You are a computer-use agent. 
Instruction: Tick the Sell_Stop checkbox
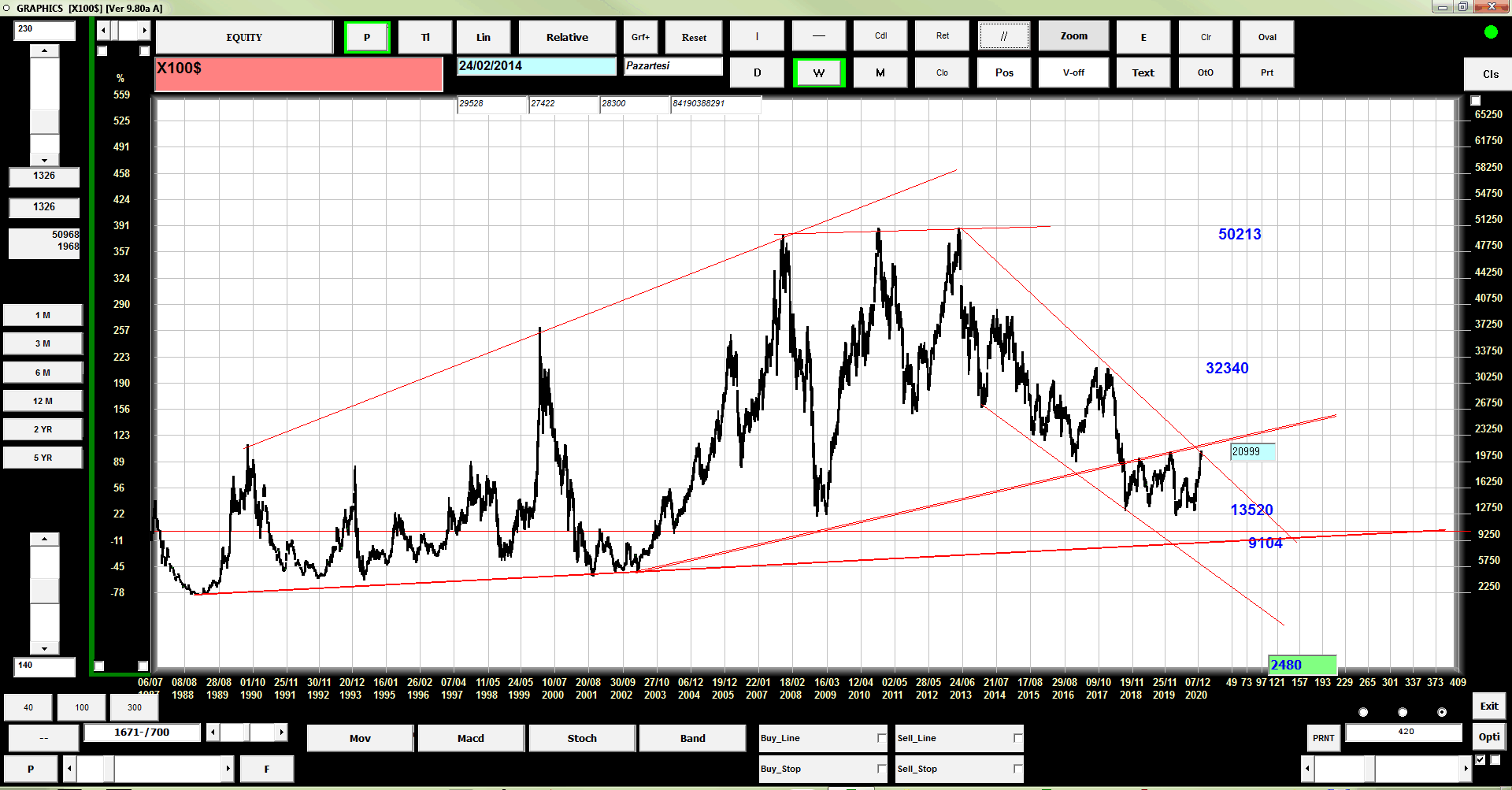(1017, 769)
